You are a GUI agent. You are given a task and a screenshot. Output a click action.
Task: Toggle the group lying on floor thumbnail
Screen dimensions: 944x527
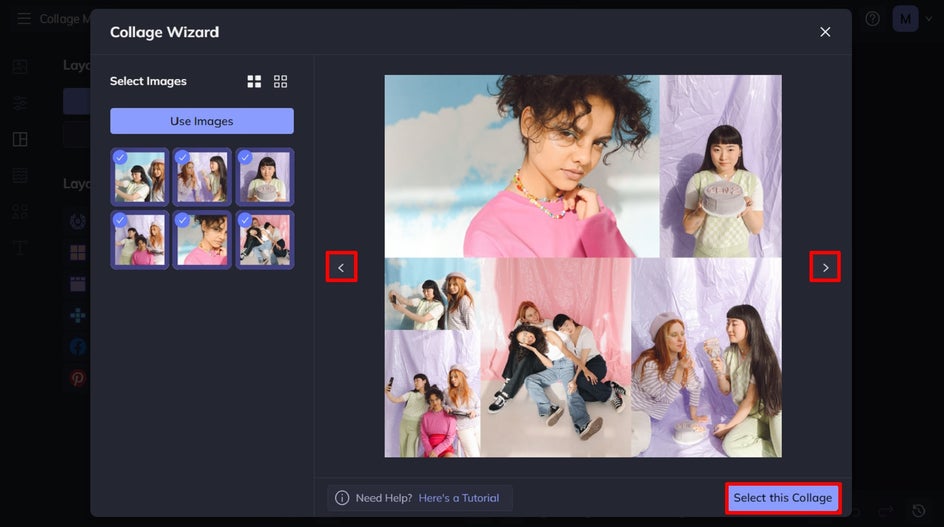265,240
